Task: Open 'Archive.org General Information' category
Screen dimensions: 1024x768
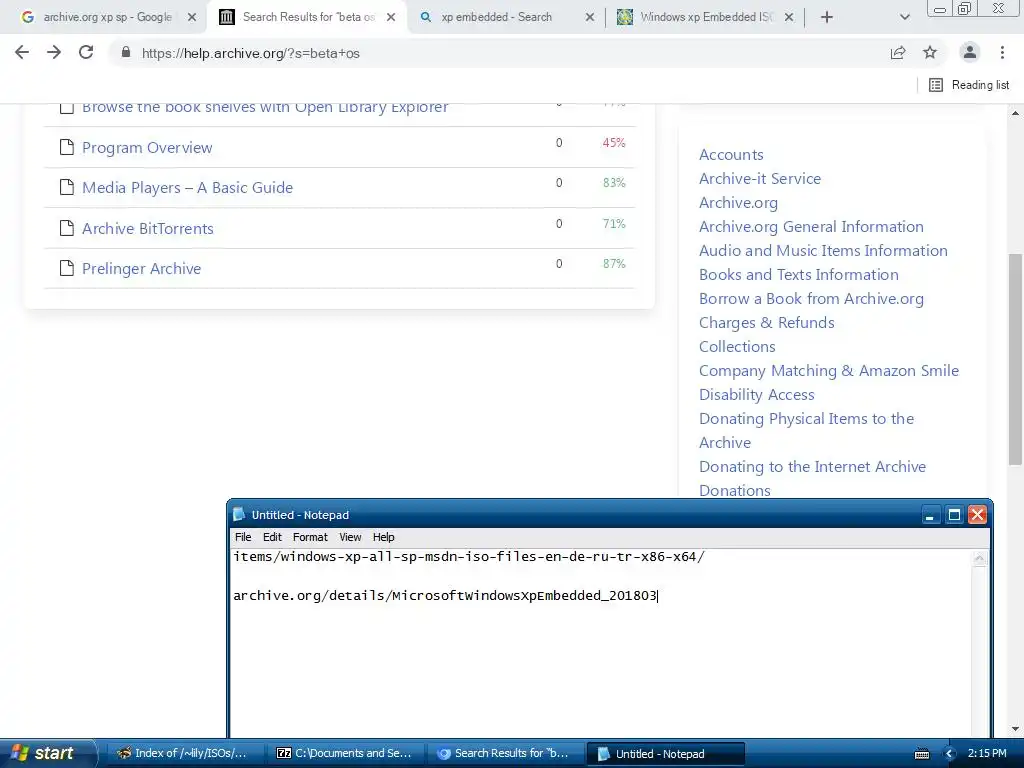Action: pyautogui.click(x=811, y=227)
